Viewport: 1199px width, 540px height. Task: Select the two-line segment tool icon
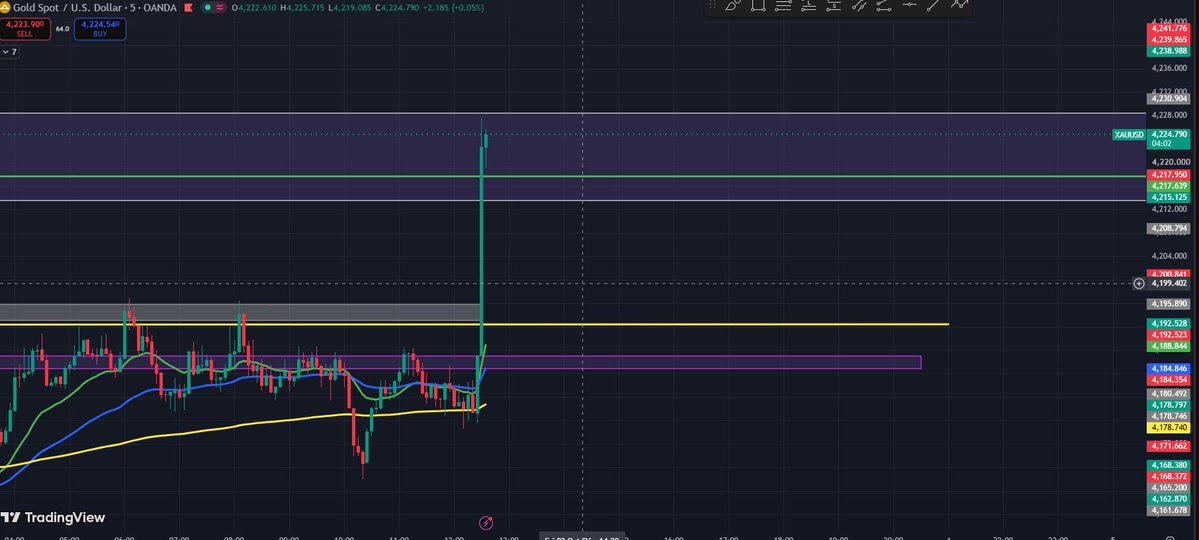coord(883,5)
